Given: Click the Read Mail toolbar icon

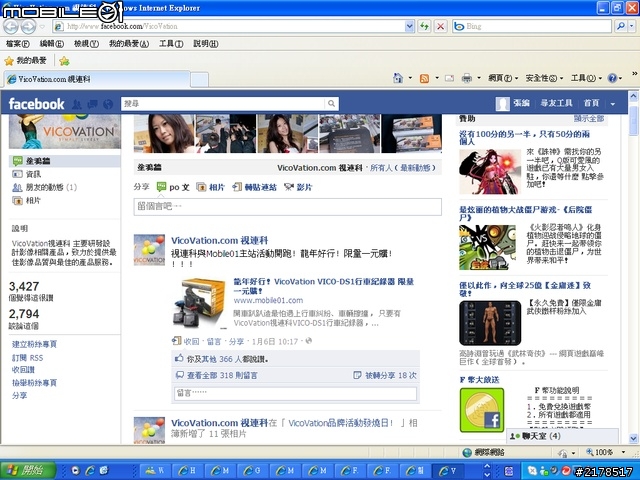Looking at the screenshot, I should tap(449, 78).
